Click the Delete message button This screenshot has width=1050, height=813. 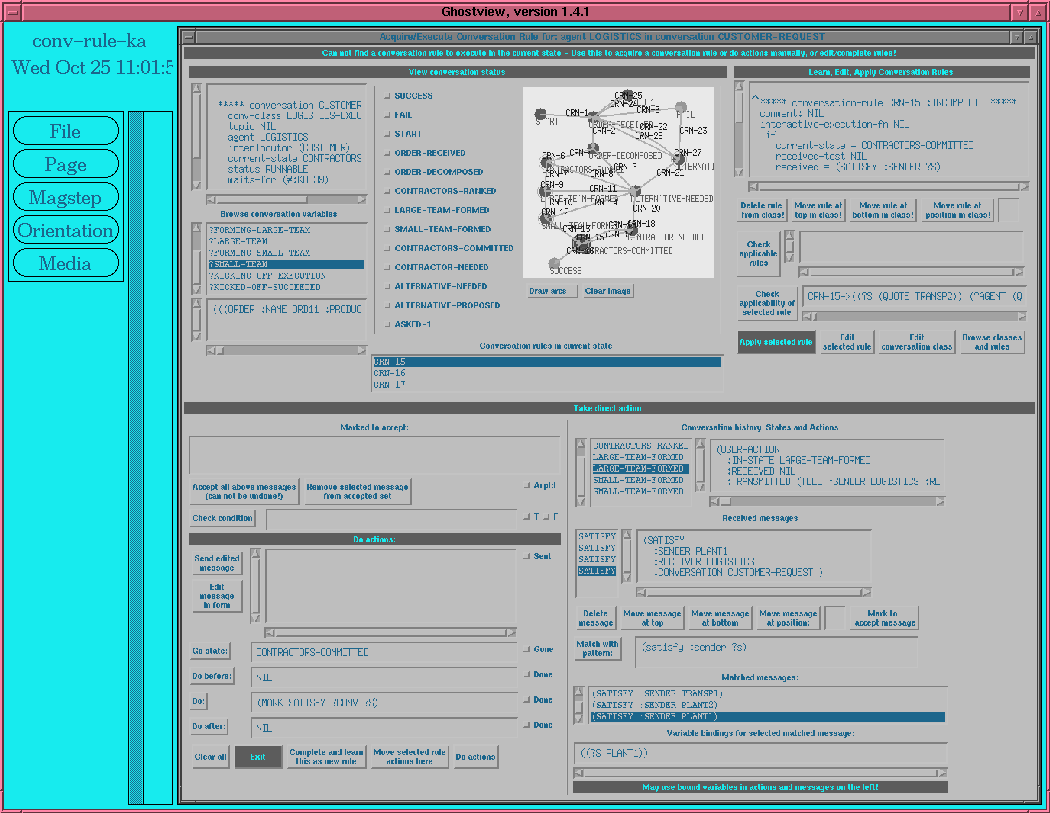pos(595,618)
